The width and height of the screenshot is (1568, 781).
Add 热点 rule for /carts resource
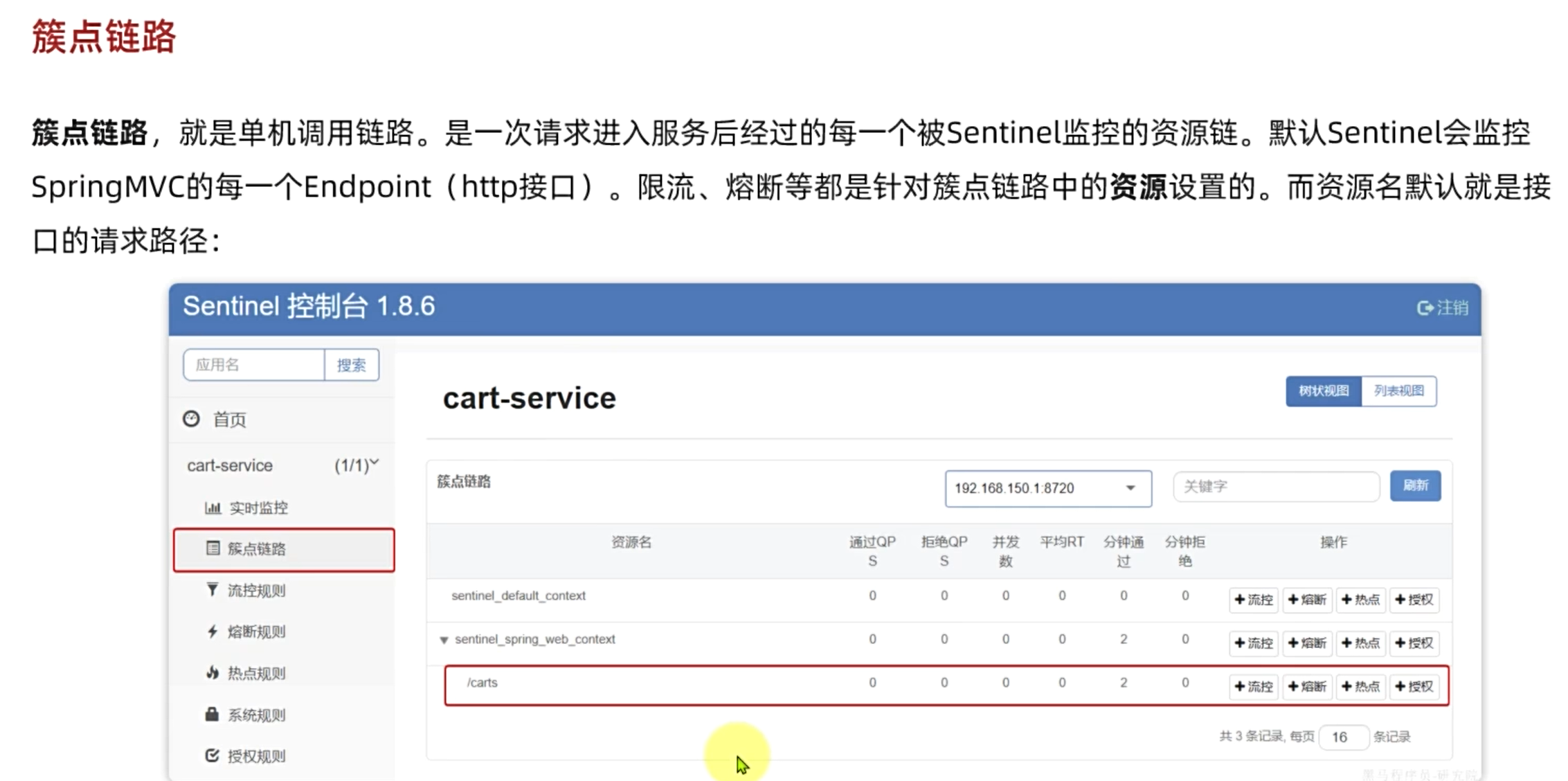1360,687
